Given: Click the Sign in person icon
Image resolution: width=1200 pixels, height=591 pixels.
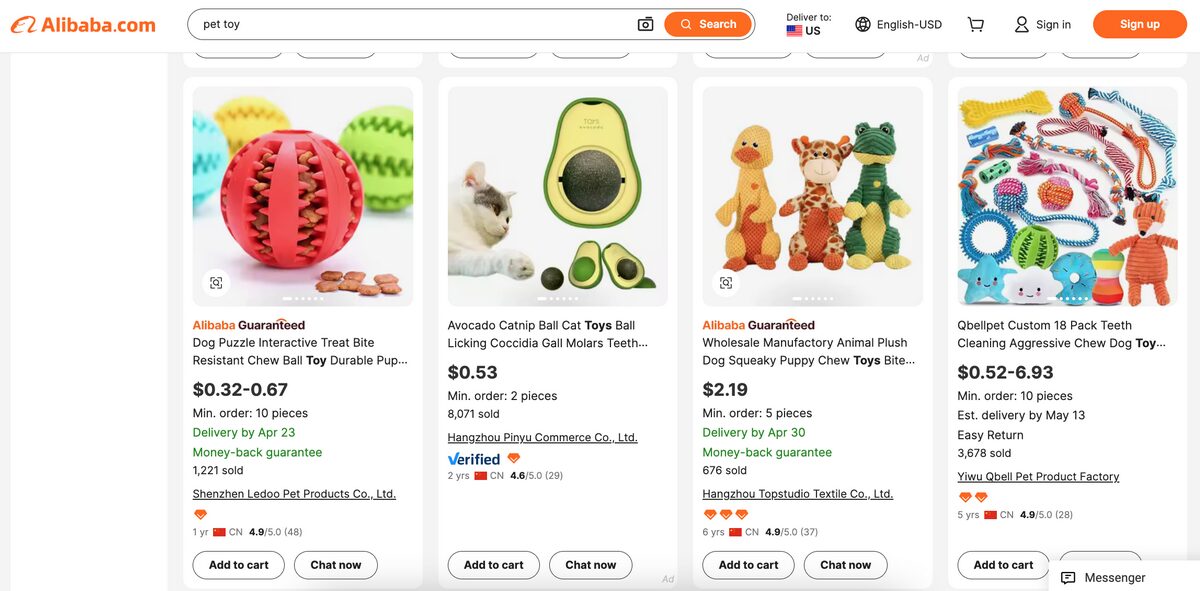Looking at the screenshot, I should pyautogui.click(x=1021, y=23).
